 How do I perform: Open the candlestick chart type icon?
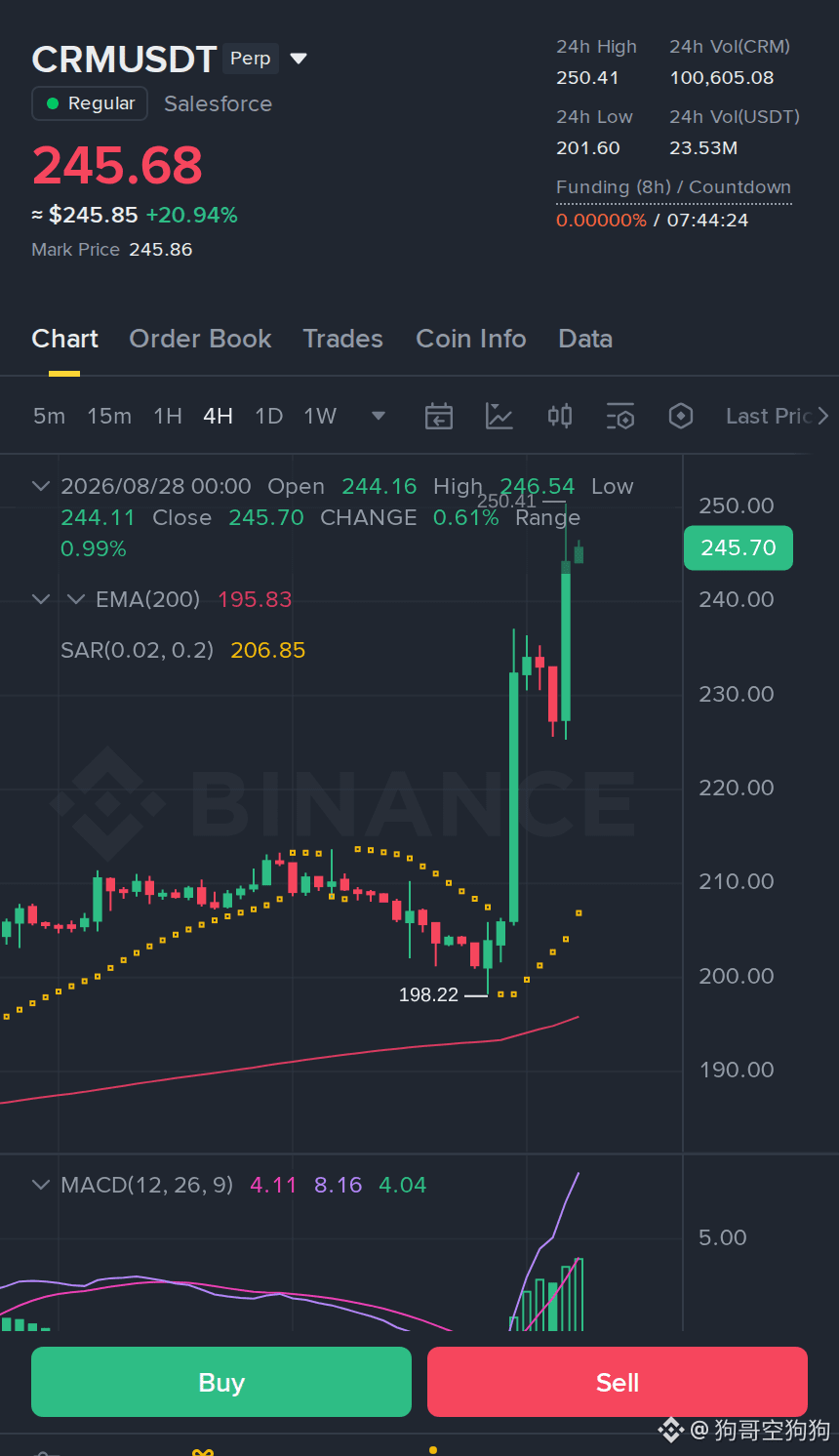coord(560,417)
